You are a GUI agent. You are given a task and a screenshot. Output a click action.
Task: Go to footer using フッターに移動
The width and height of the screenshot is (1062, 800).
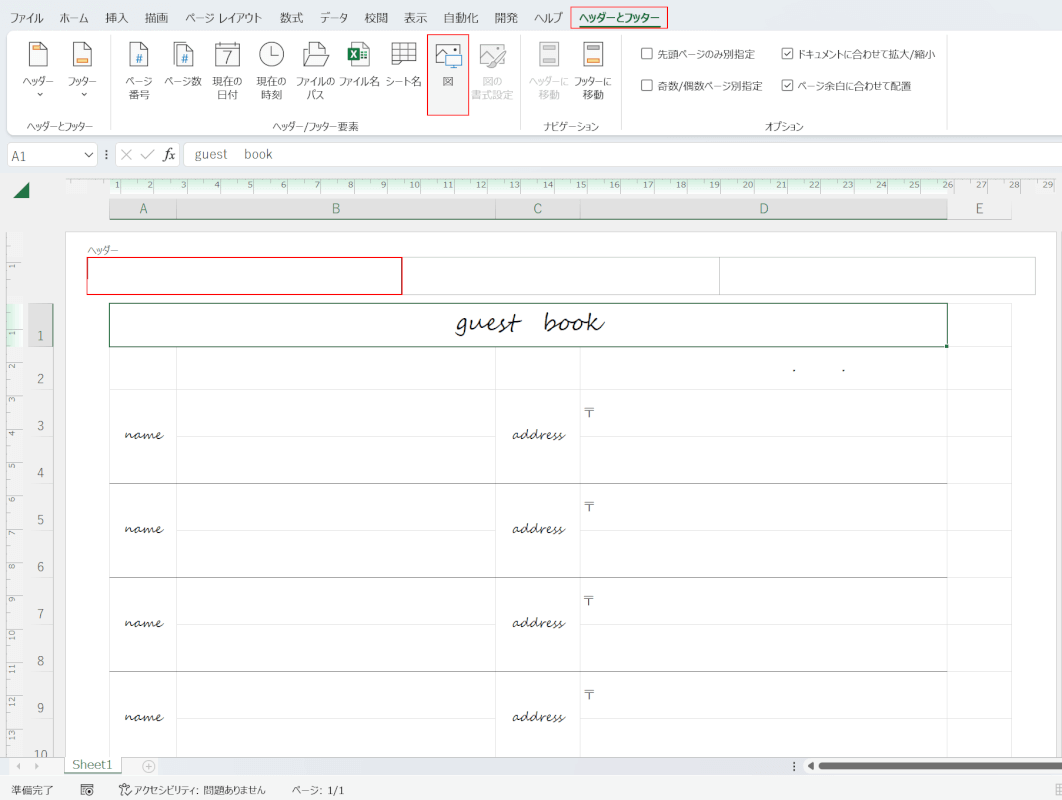[593, 70]
